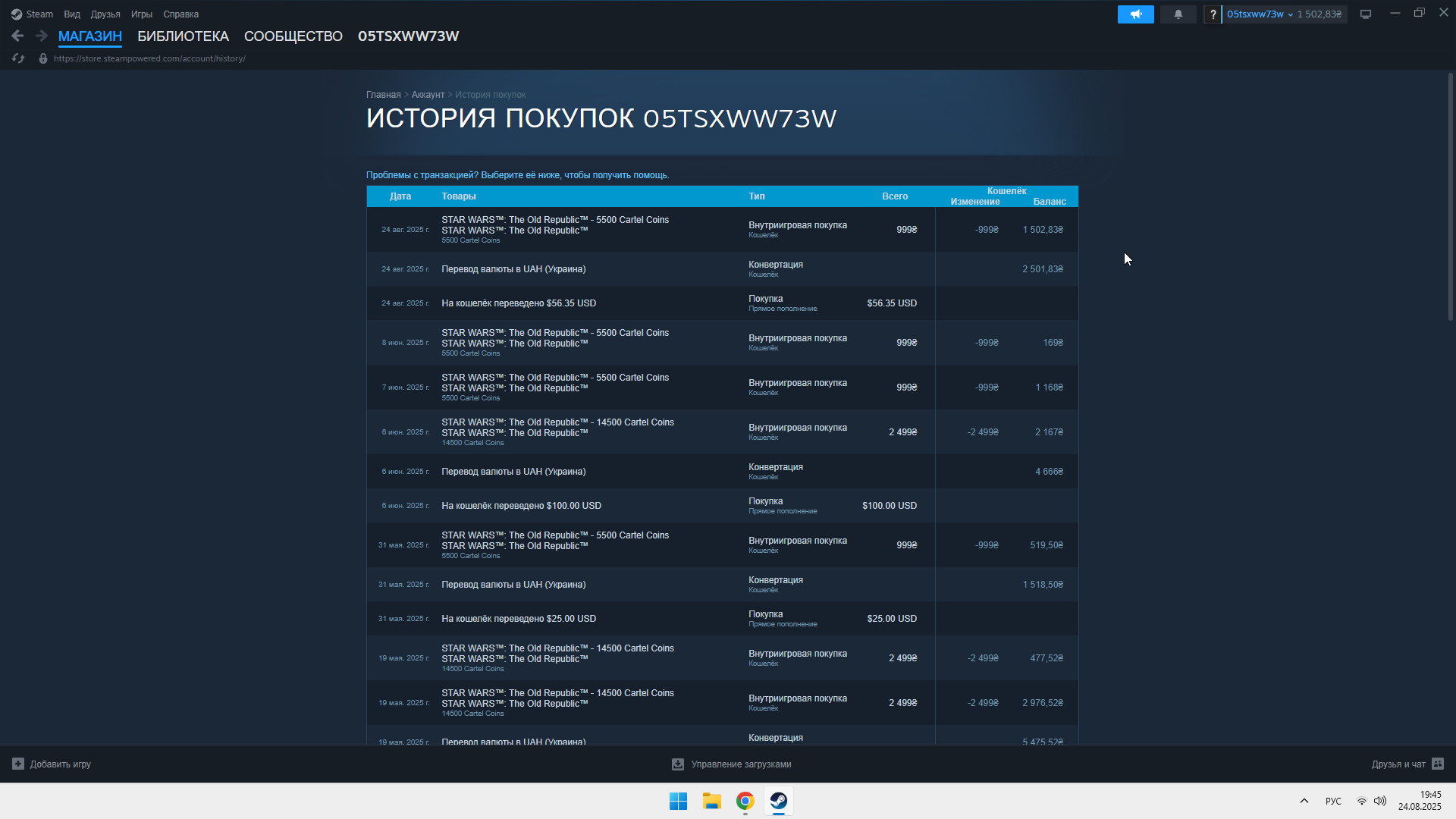
Task: Open account dropdown 05tsxww73w
Action: pos(1260,14)
